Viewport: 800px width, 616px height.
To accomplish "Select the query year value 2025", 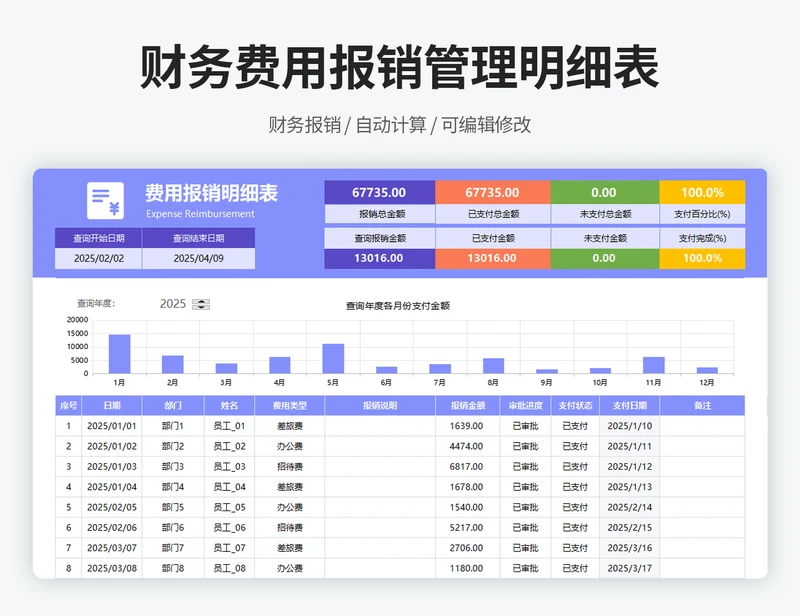I will point(172,304).
